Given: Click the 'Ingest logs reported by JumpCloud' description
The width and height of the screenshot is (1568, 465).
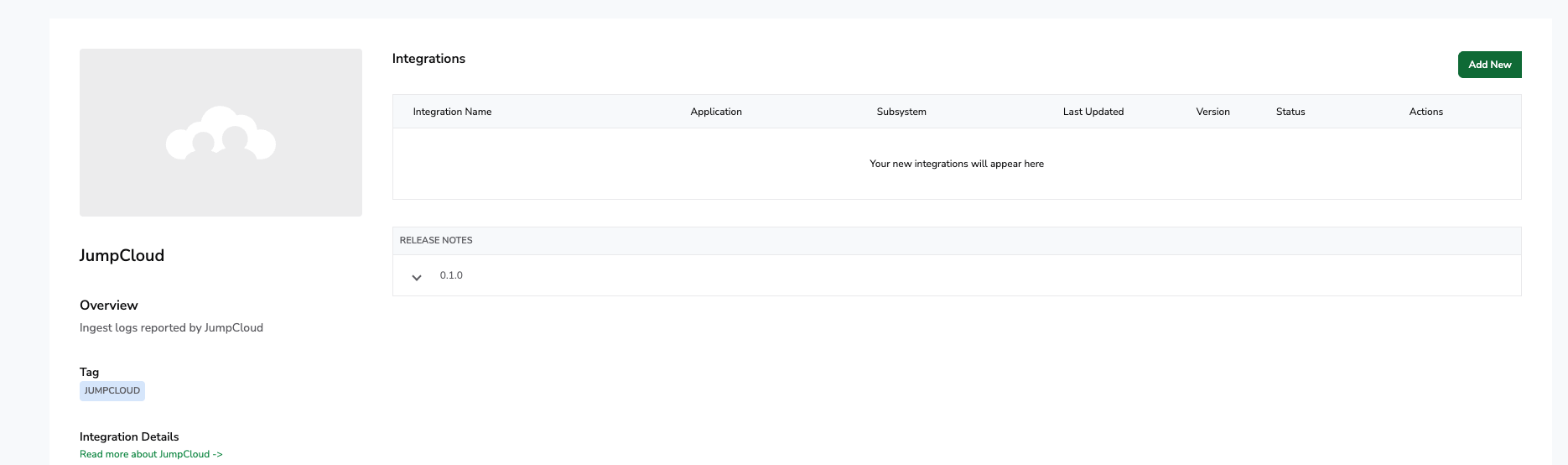Looking at the screenshot, I should [171, 327].
